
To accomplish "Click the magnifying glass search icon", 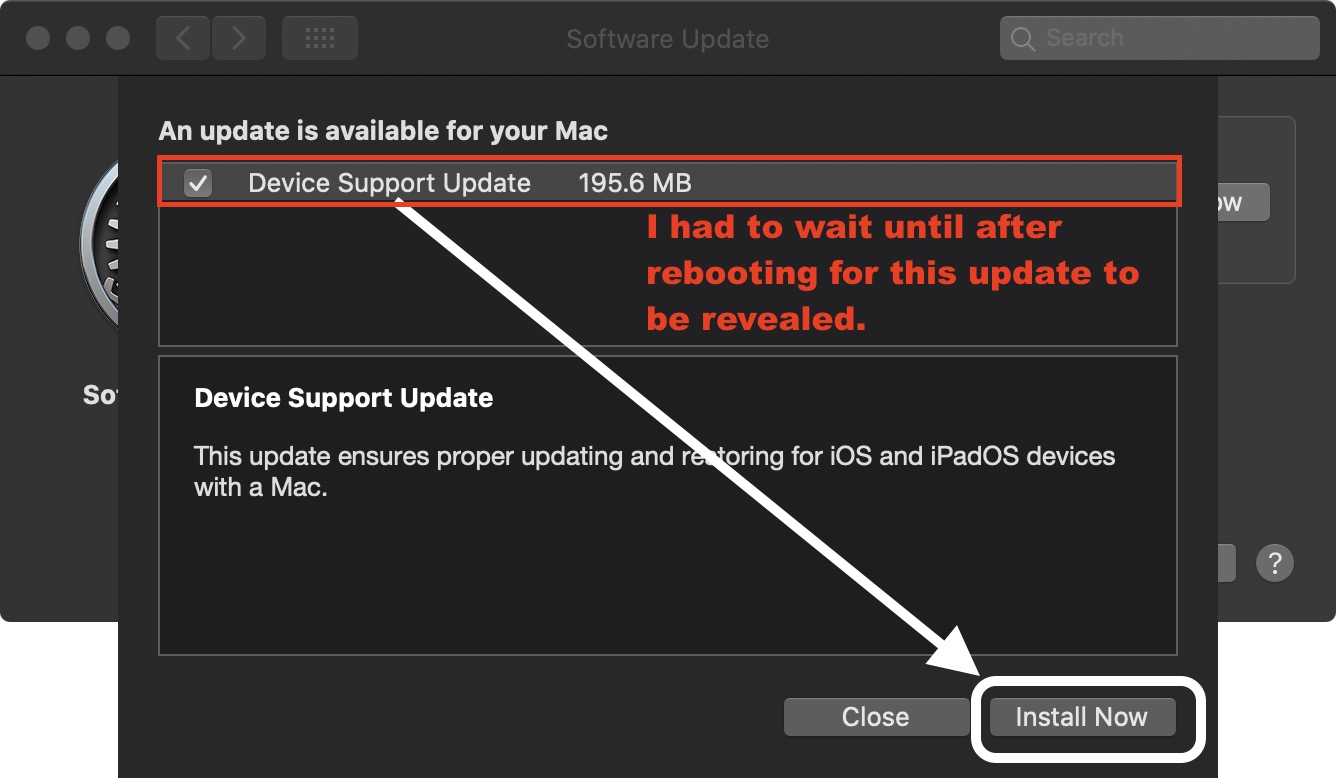I will coord(1022,39).
